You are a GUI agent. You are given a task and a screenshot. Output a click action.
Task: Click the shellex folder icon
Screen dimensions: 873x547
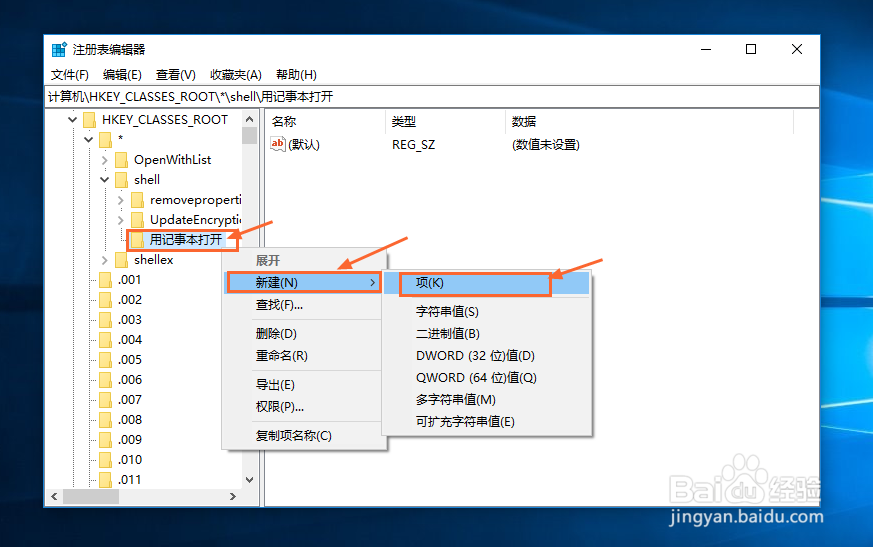click(121, 260)
